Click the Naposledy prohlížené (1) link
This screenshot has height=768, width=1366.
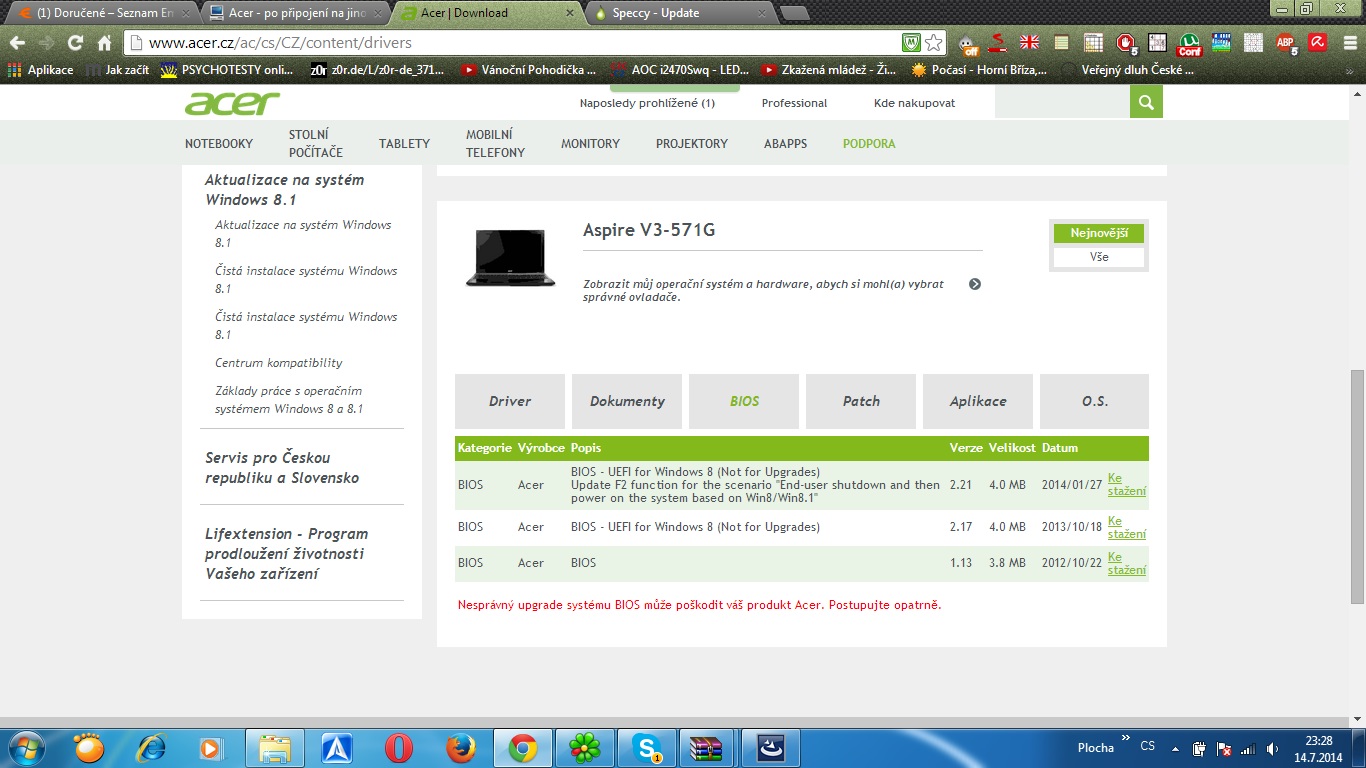tap(647, 103)
